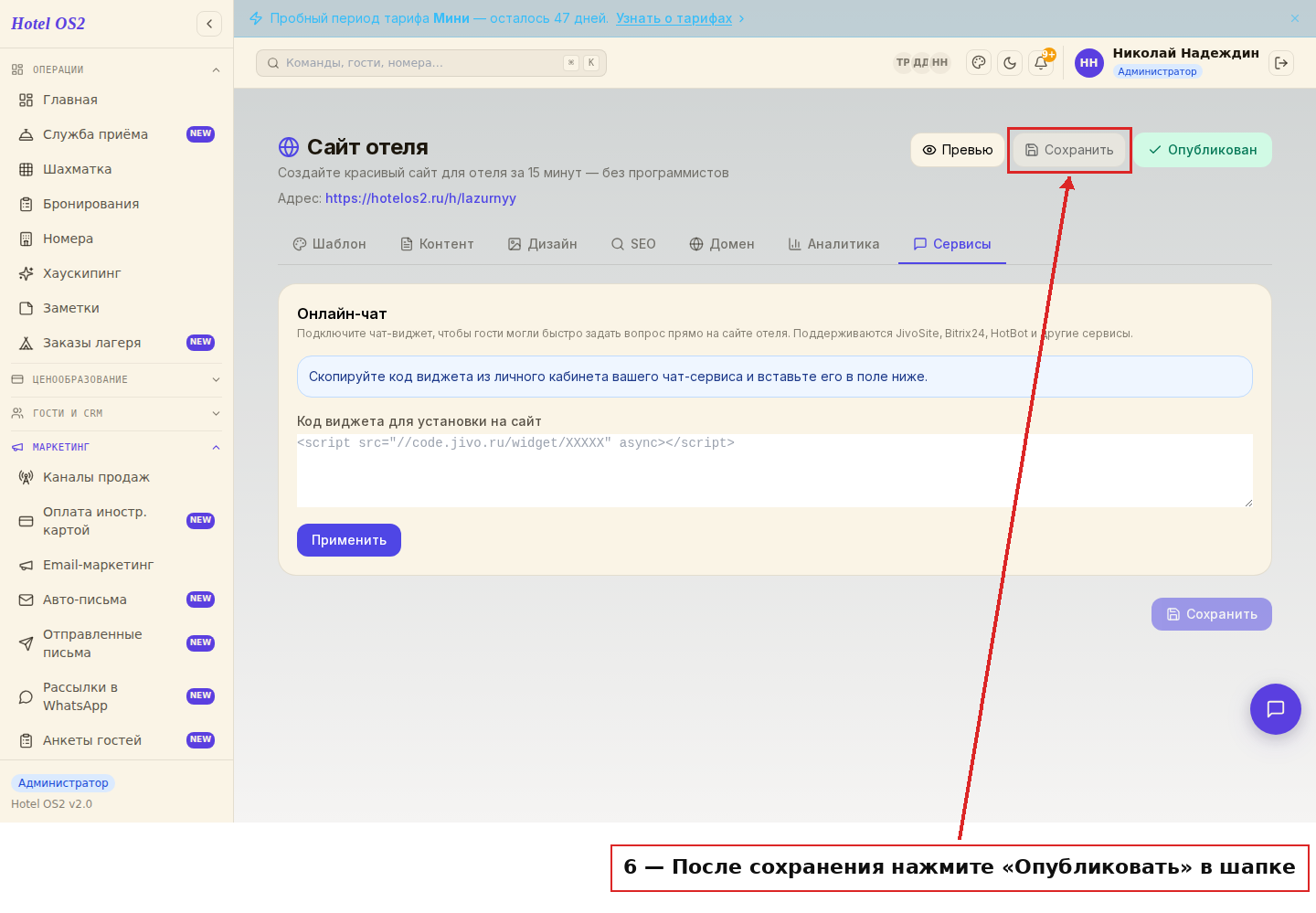Open the Заказы лагеря section
1316x913 pixels.
pyautogui.click(x=116, y=343)
